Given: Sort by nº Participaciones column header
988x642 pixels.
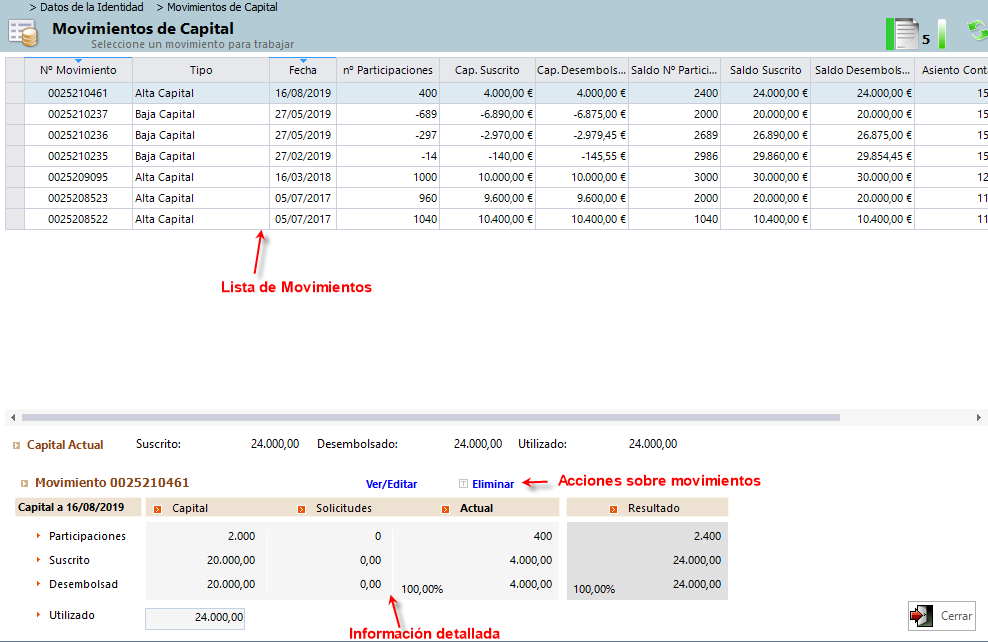Looking at the screenshot, I should tap(388, 70).
